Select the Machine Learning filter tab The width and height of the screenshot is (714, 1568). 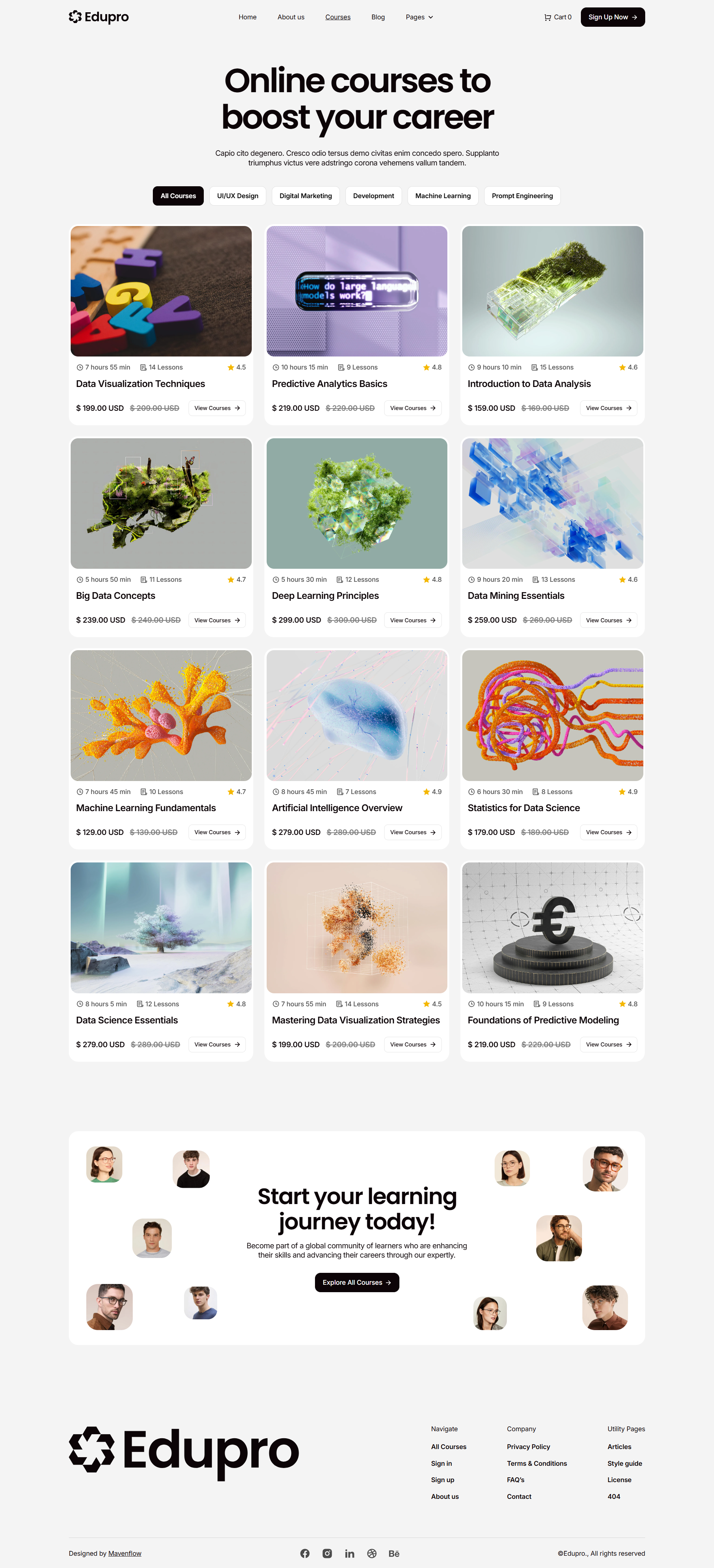click(x=443, y=196)
